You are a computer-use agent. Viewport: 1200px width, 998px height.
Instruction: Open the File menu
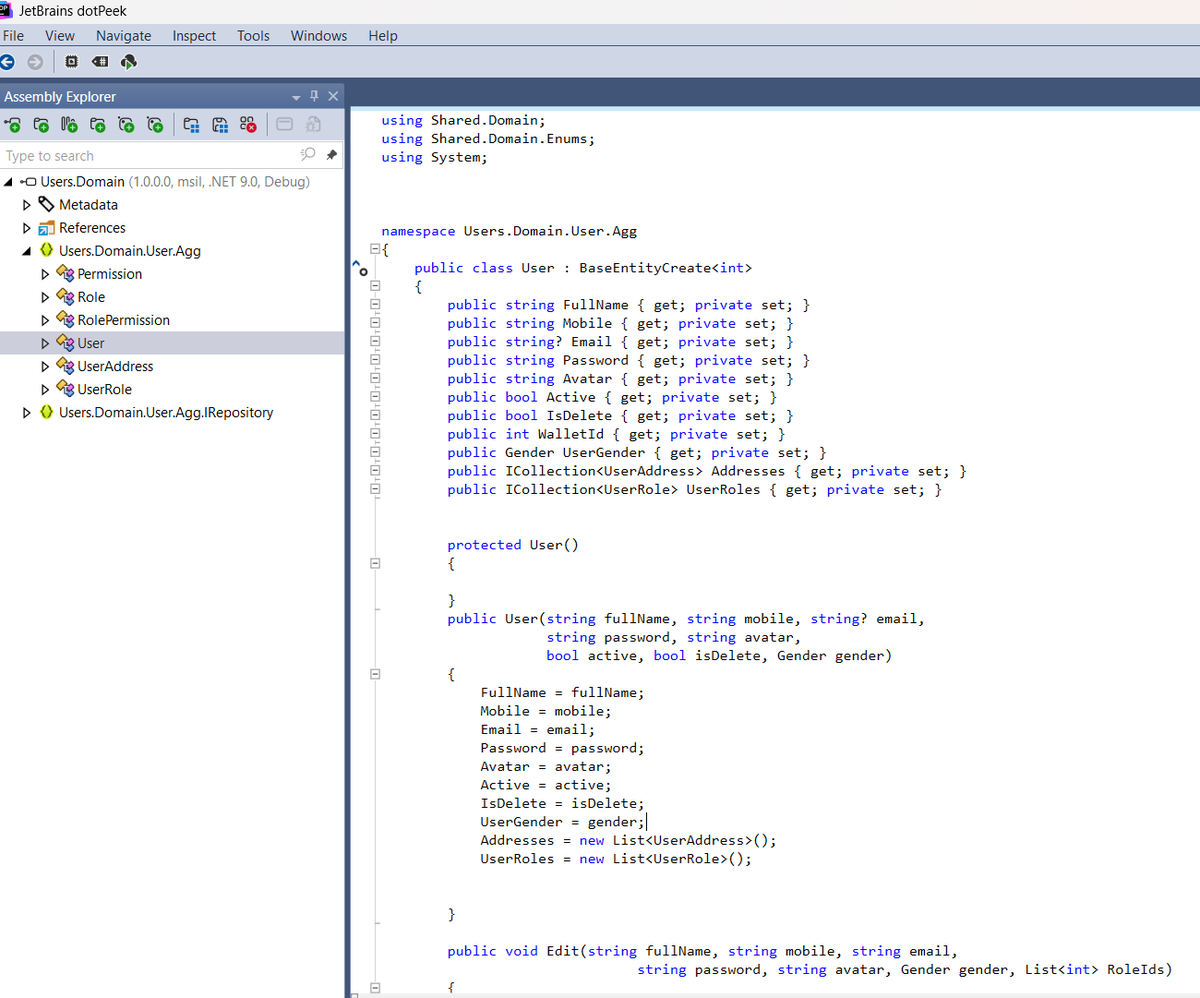[14, 36]
